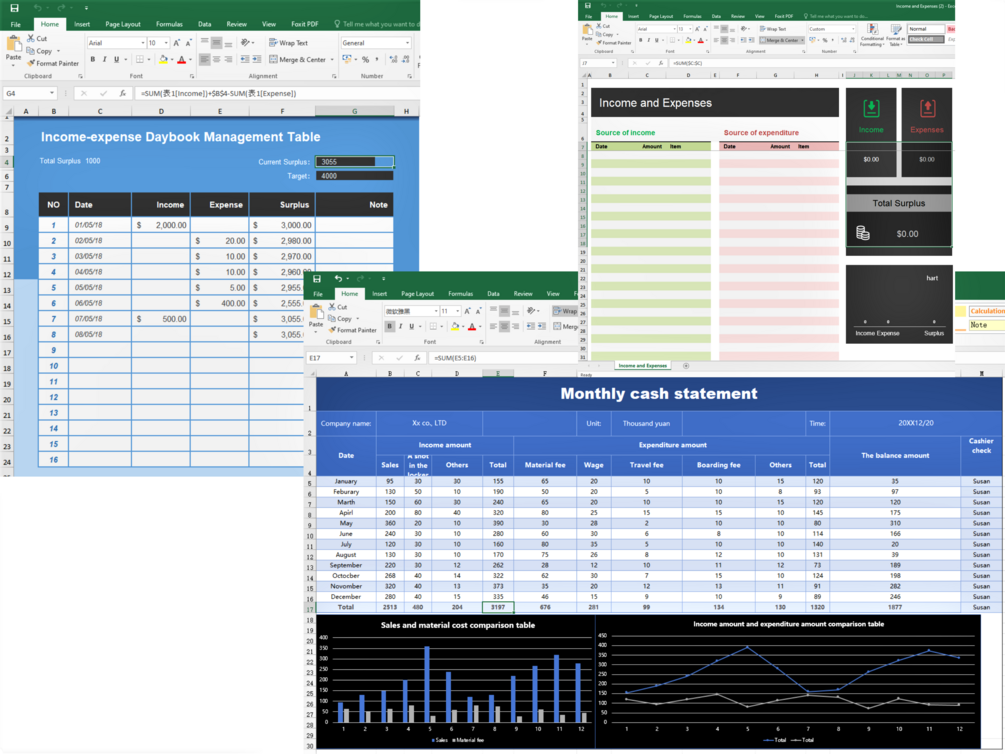Open Page Layout tab in Daybook window

[x=122, y=24]
